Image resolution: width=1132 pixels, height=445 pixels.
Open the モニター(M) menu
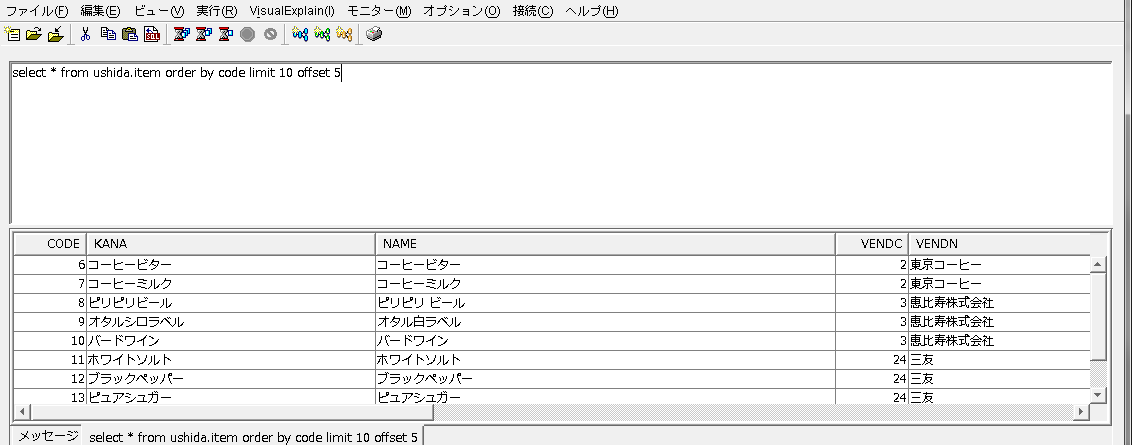379,11
